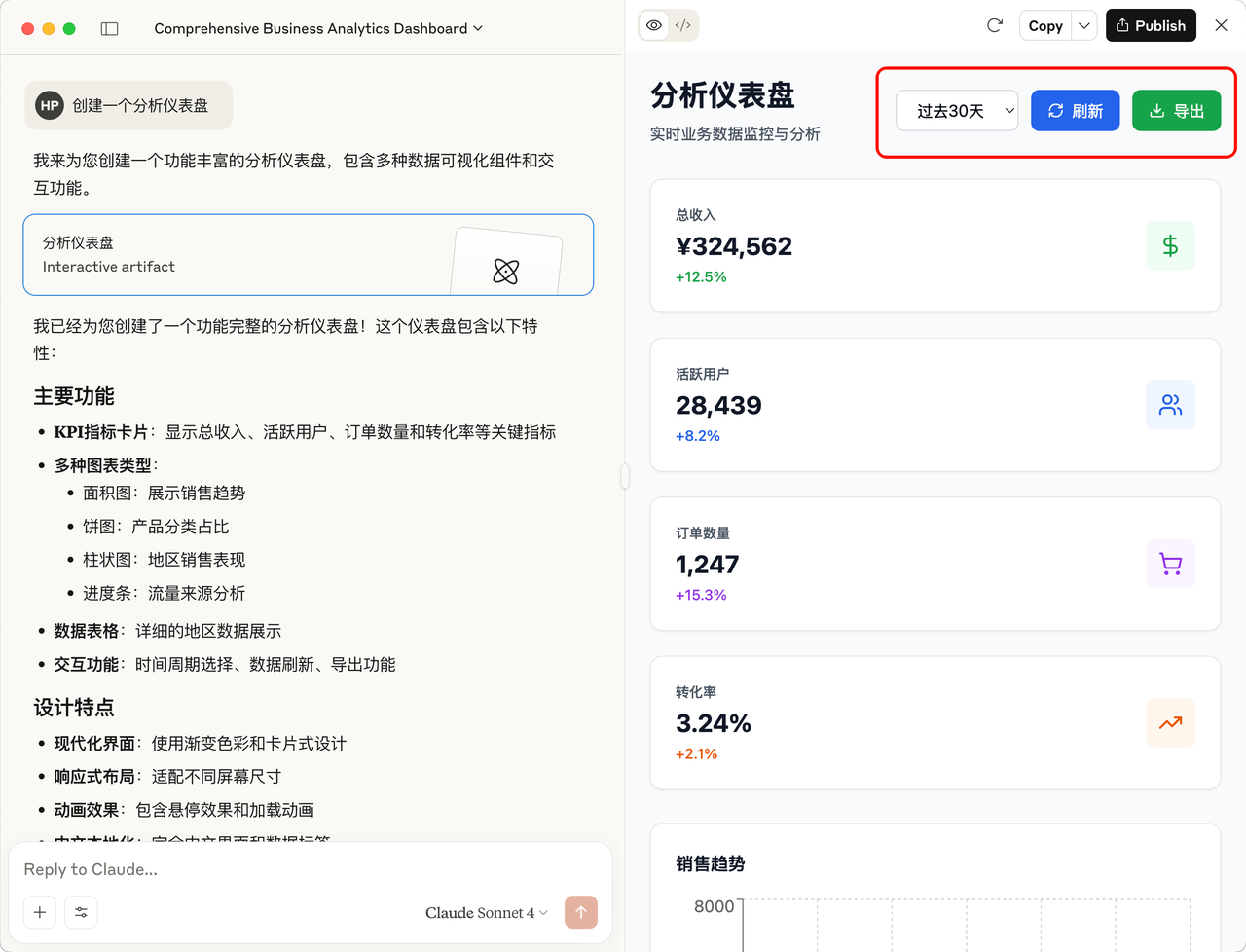Open the conversation title dropdown
Viewport: 1246px width, 952px height.
tap(318, 29)
